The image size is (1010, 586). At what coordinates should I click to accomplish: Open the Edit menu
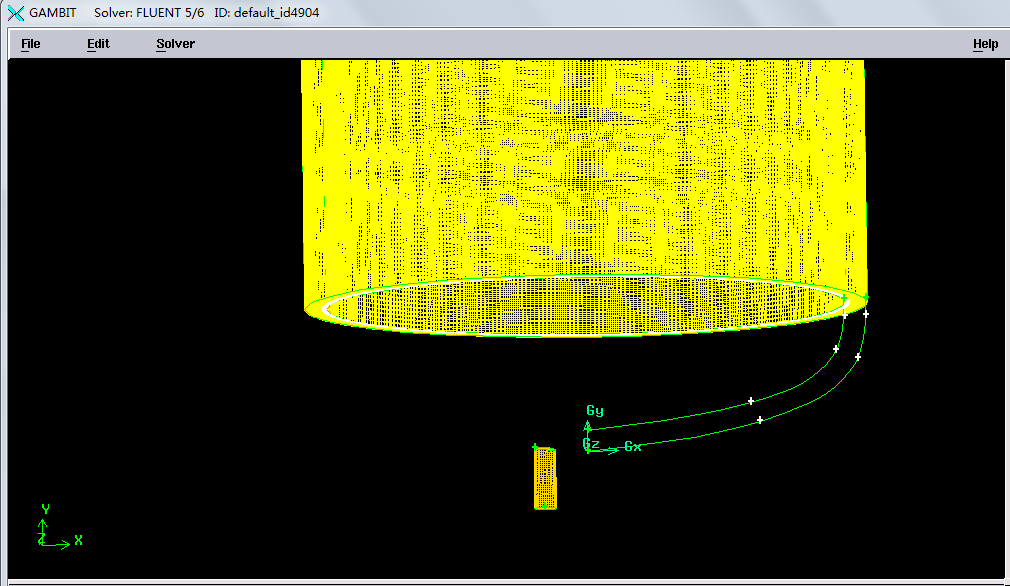(98, 44)
